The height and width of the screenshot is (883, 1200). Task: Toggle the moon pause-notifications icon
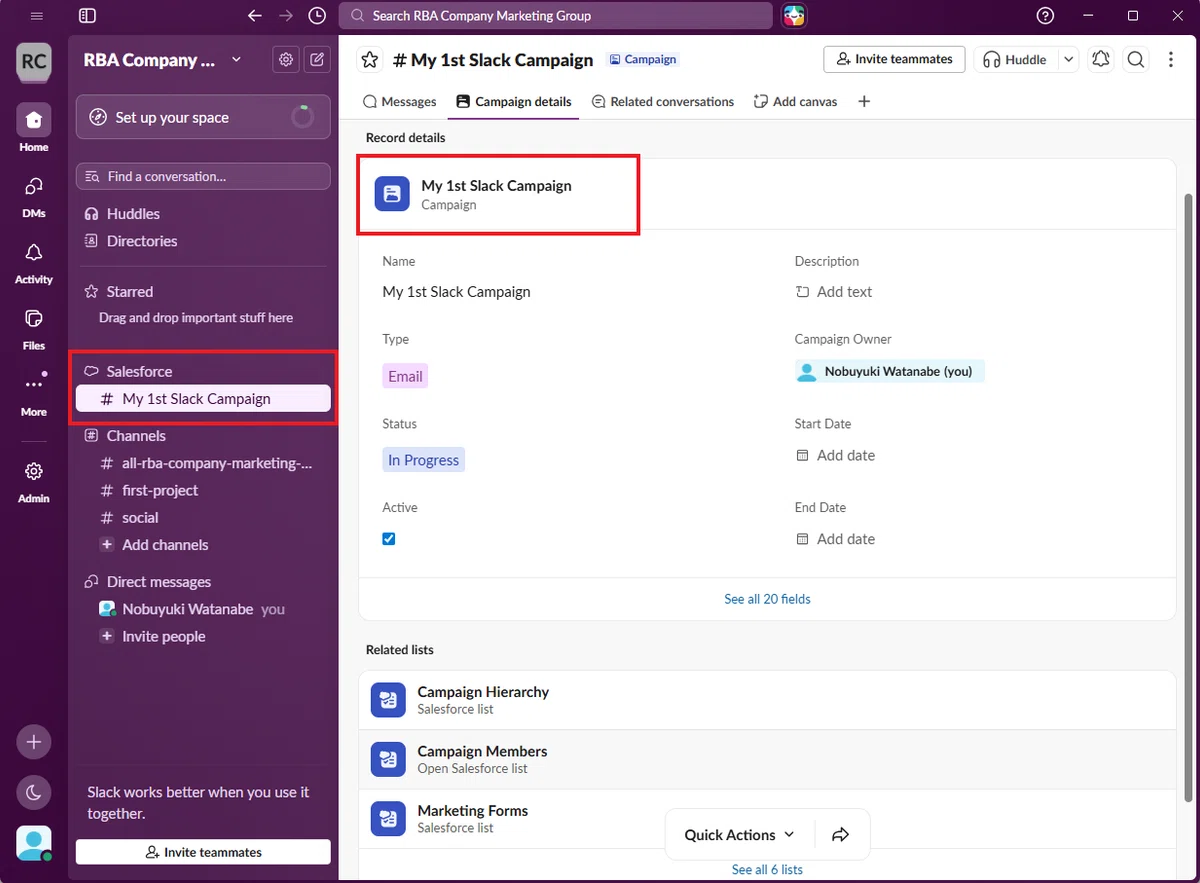[x=34, y=793]
